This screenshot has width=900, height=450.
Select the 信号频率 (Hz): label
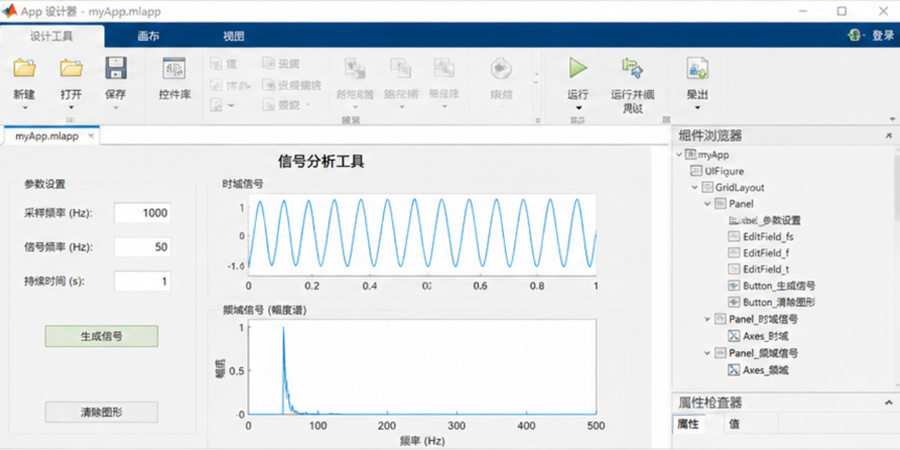pyautogui.click(x=58, y=247)
